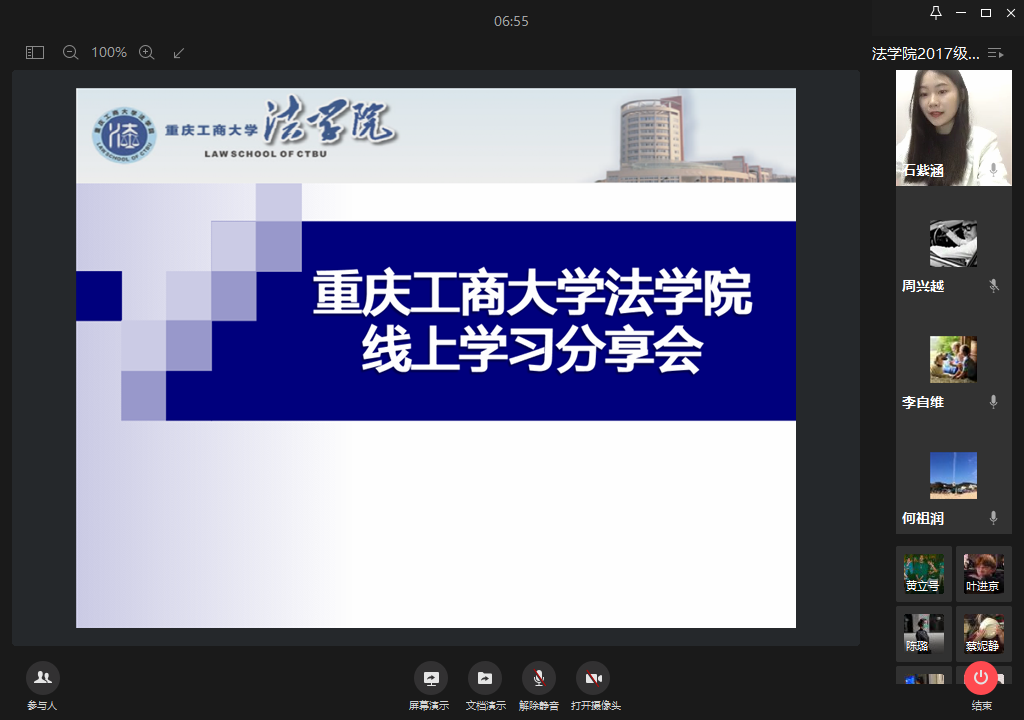Expand the participant list menu icon
The image size is (1024, 720).
(x=995, y=53)
